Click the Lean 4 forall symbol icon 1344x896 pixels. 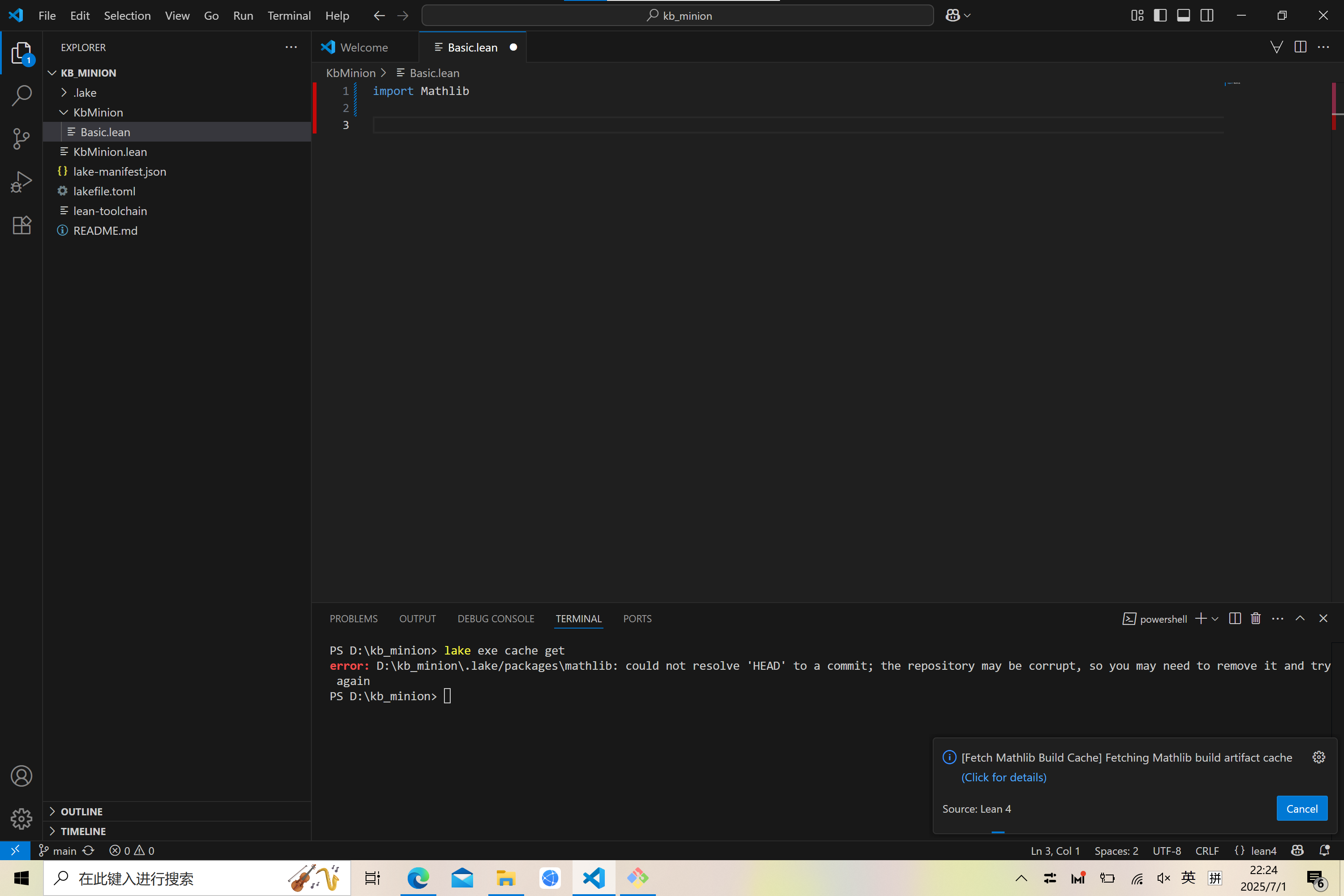coord(1276,47)
